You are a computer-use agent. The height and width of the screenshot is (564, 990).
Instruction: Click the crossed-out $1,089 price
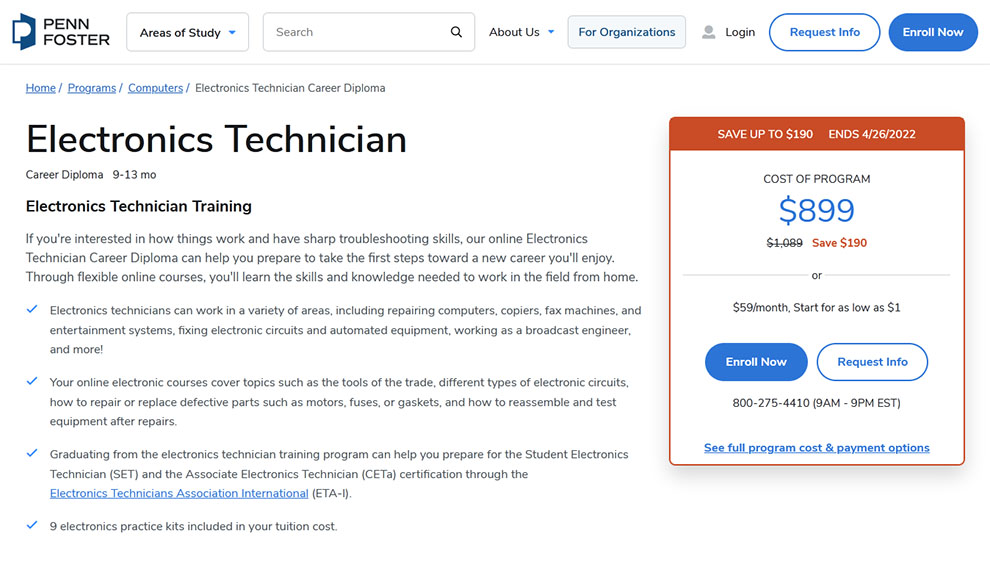pyautogui.click(x=784, y=243)
